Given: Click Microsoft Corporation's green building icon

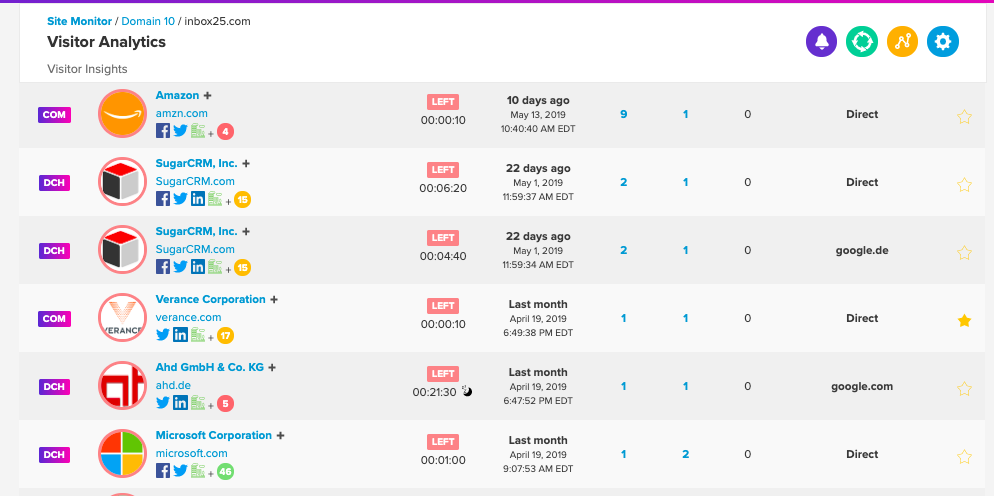Looking at the screenshot, I should 198,470.
